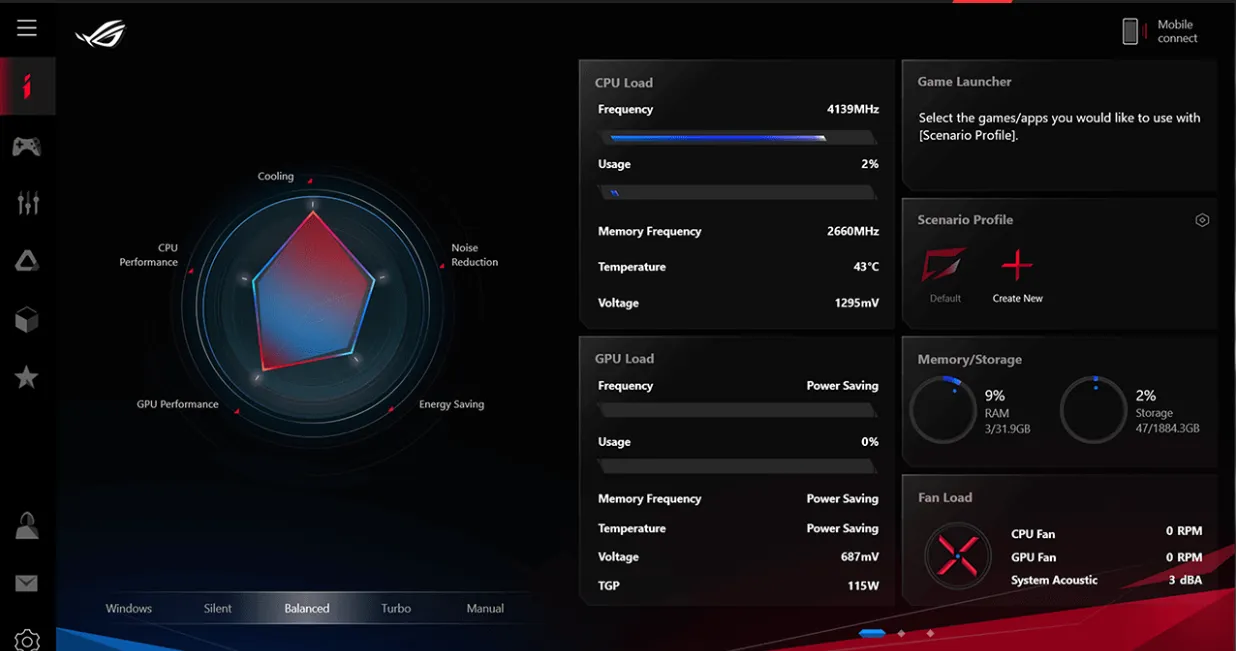The height and width of the screenshot is (651, 1236).
Task: Click the CPU Fan 0 RPM value
Action: (x=1184, y=531)
